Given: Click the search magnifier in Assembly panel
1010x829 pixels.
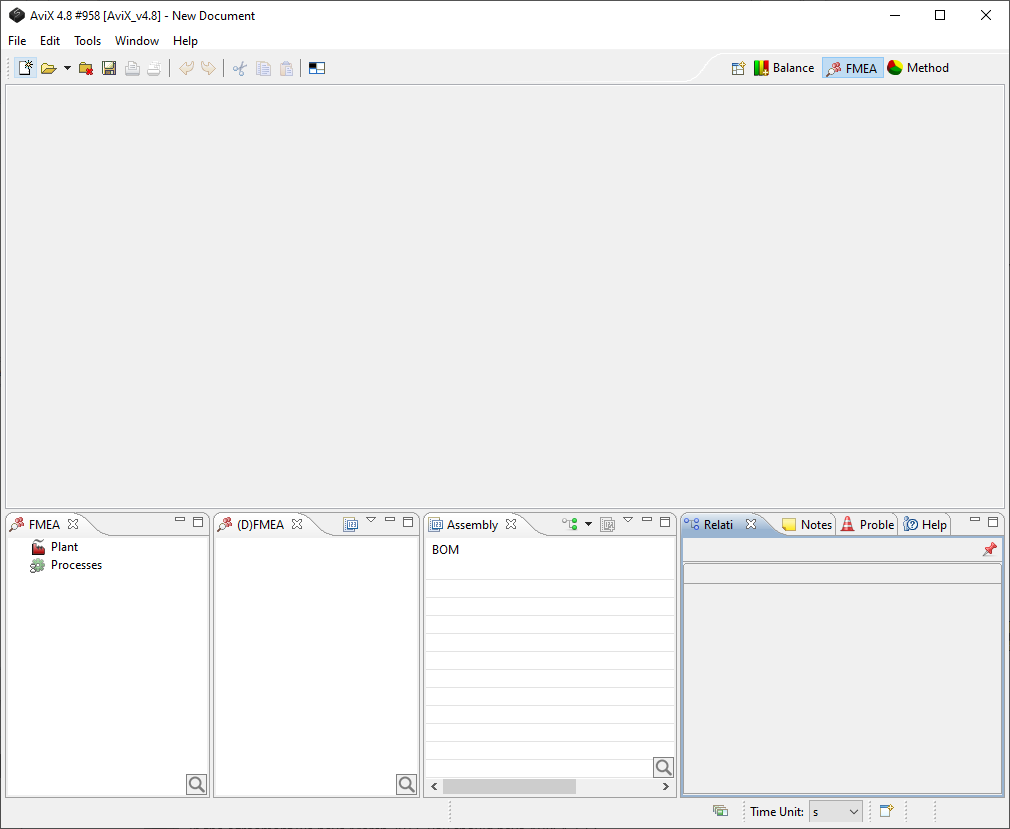Looking at the screenshot, I should coord(664,767).
